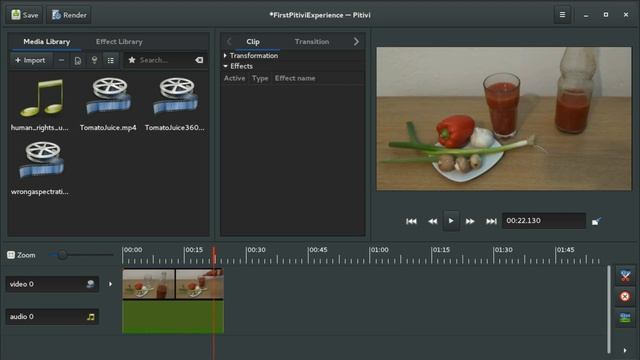This screenshot has height=360, width=640.
Task: Click the lightbulb icon in media toolbar
Action: click(x=94, y=60)
